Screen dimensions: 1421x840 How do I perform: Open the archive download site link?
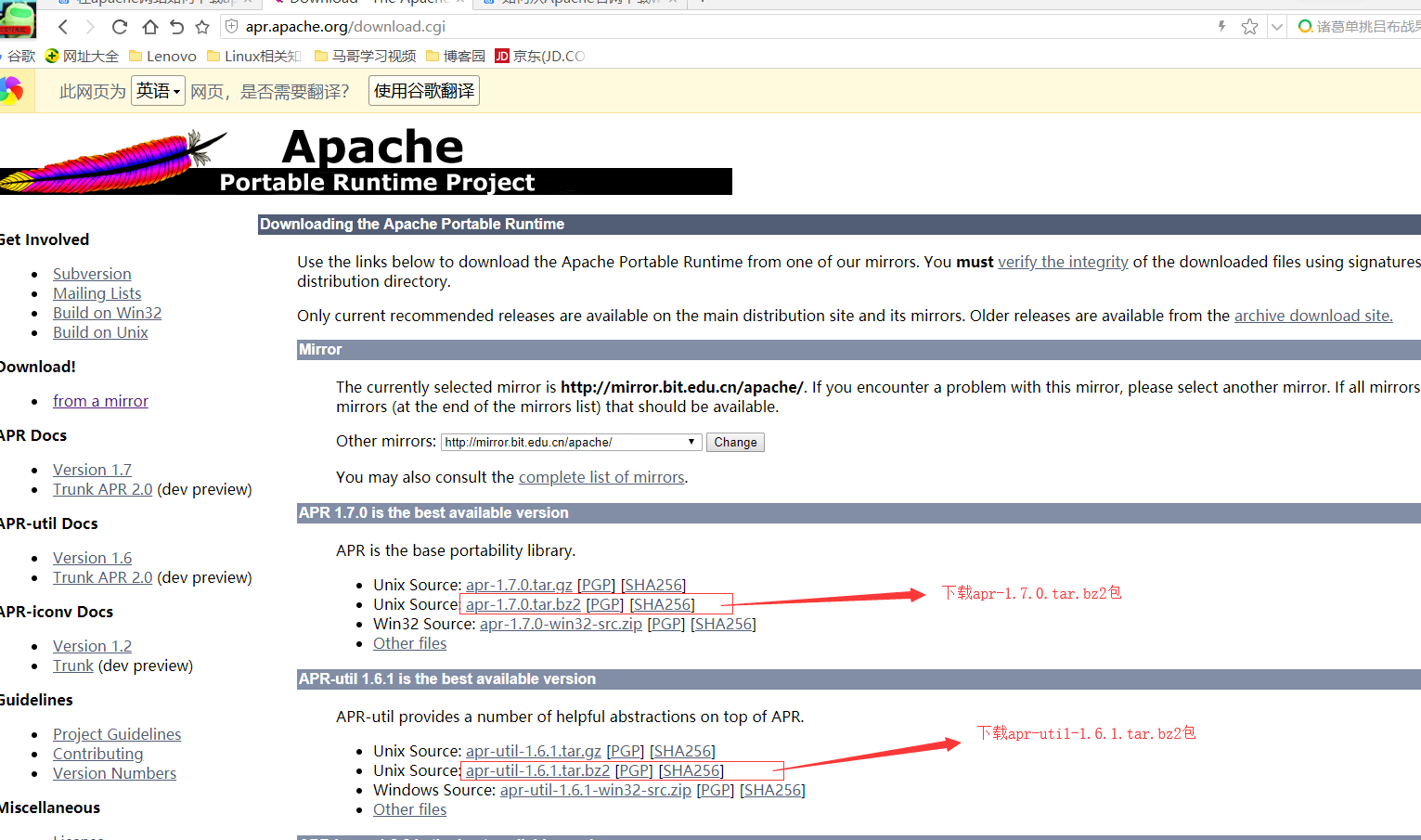coord(1313,316)
